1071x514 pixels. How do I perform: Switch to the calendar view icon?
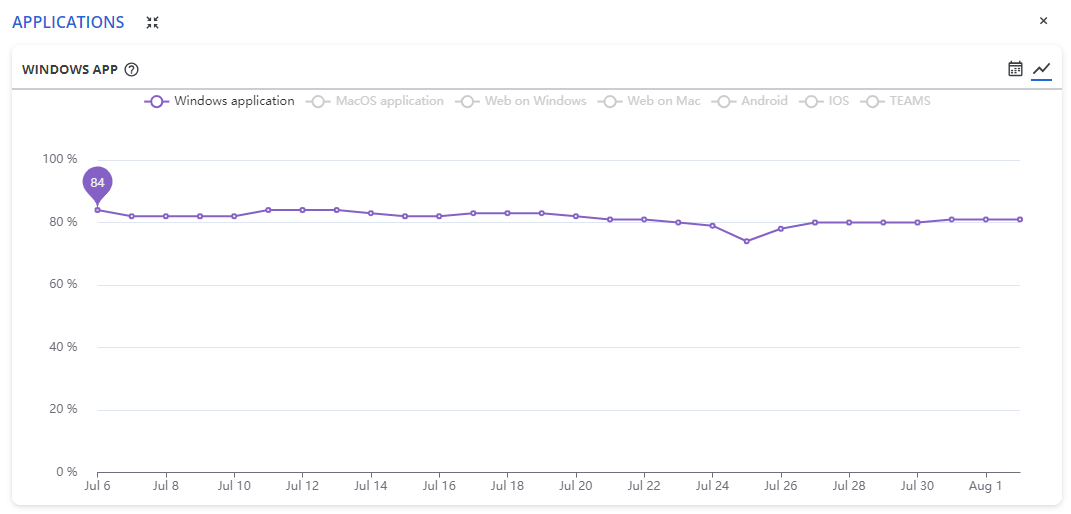[x=1016, y=69]
